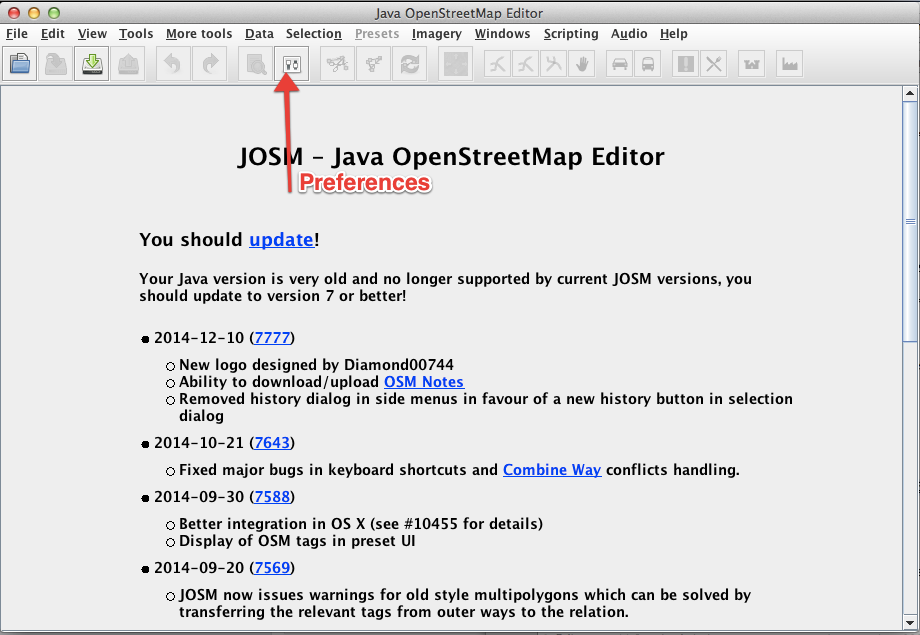Click the green arrow Download data icon
Image resolution: width=920 pixels, height=635 pixels.
[x=92, y=63]
